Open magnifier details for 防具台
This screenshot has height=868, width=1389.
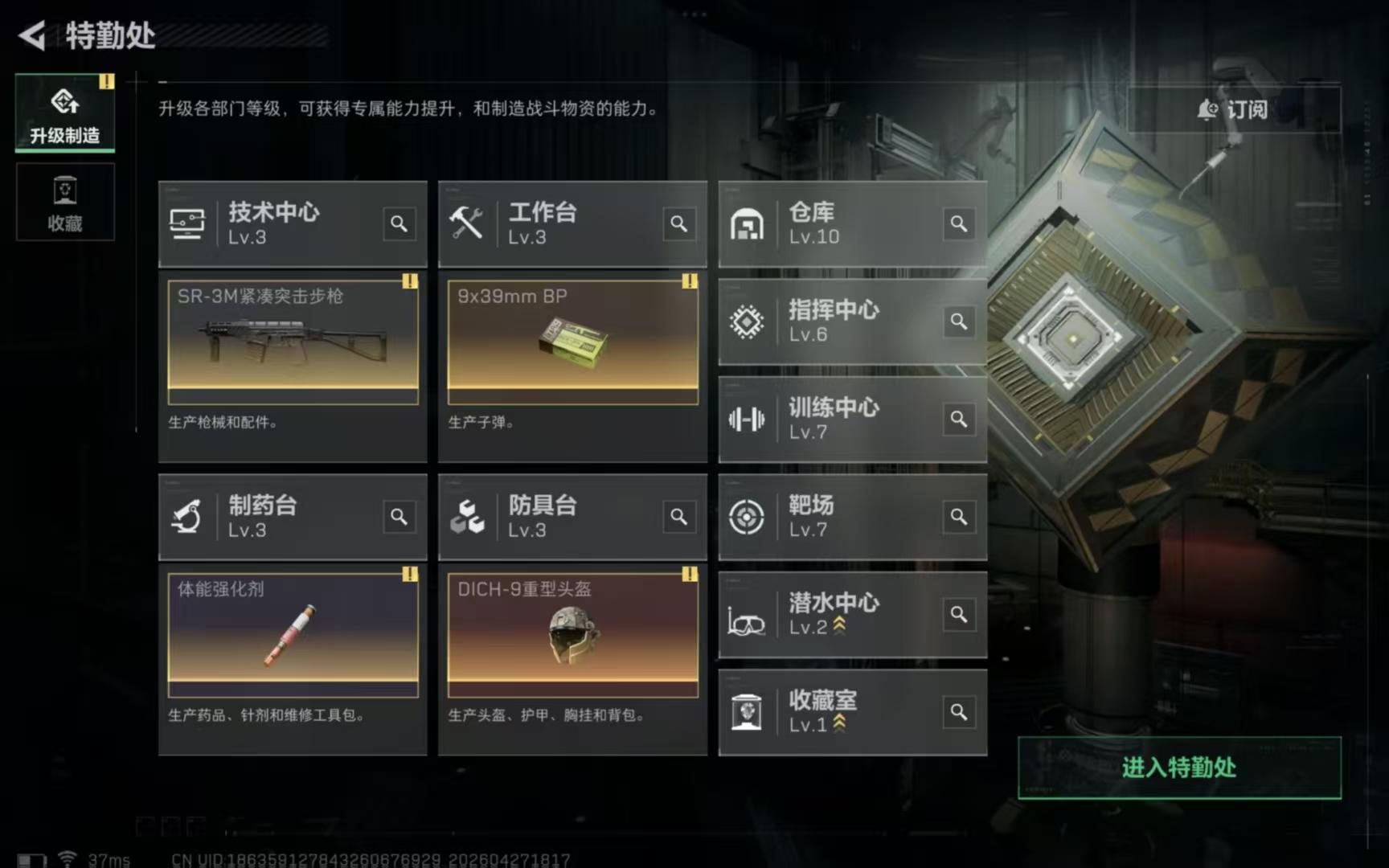(x=678, y=517)
